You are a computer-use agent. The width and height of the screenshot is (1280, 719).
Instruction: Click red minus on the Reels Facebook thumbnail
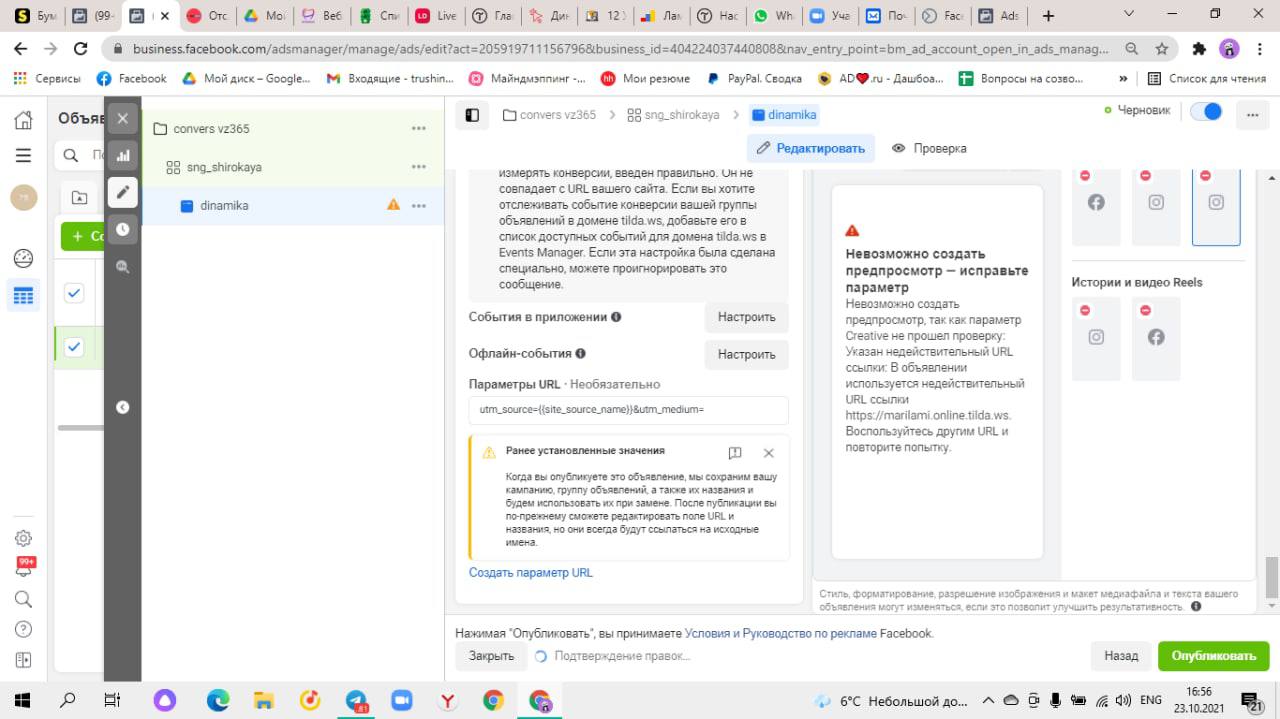[x=1145, y=311]
